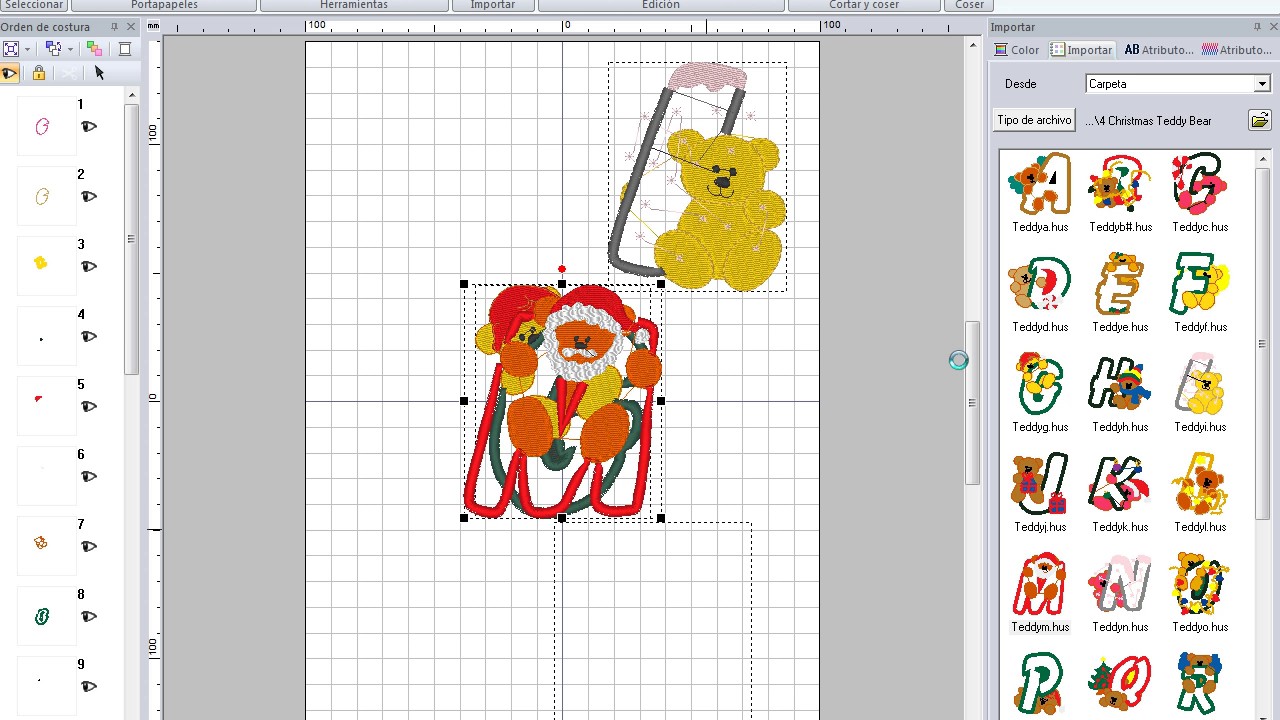Toggle the eye visibility button in toolbar

click(10, 73)
